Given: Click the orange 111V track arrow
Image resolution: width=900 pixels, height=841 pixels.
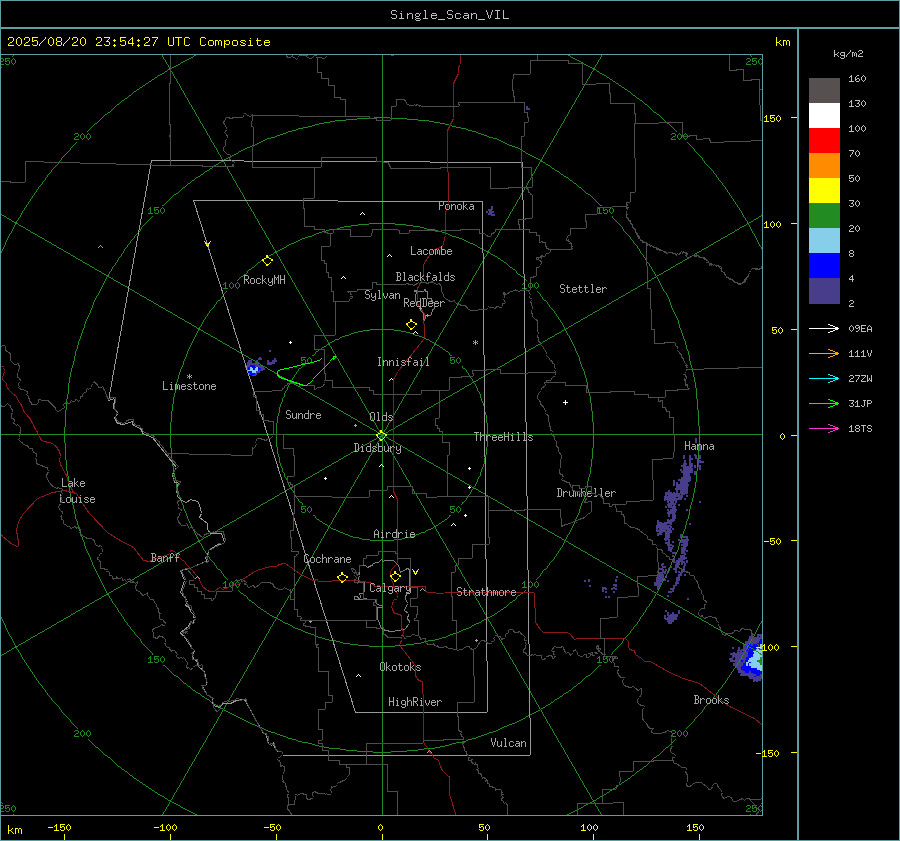Looking at the screenshot, I should click(824, 354).
